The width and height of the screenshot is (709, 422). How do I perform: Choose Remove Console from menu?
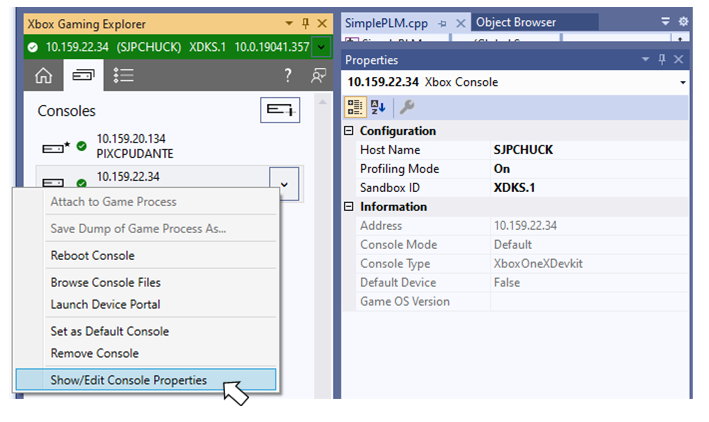[95, 353]
